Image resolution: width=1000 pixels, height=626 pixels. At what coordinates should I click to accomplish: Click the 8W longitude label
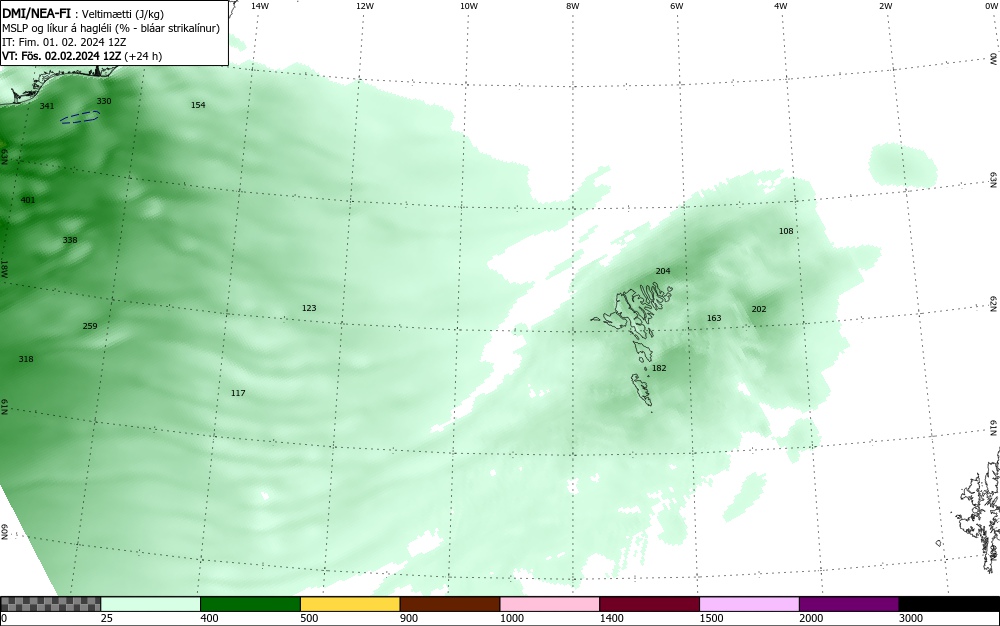573,6
